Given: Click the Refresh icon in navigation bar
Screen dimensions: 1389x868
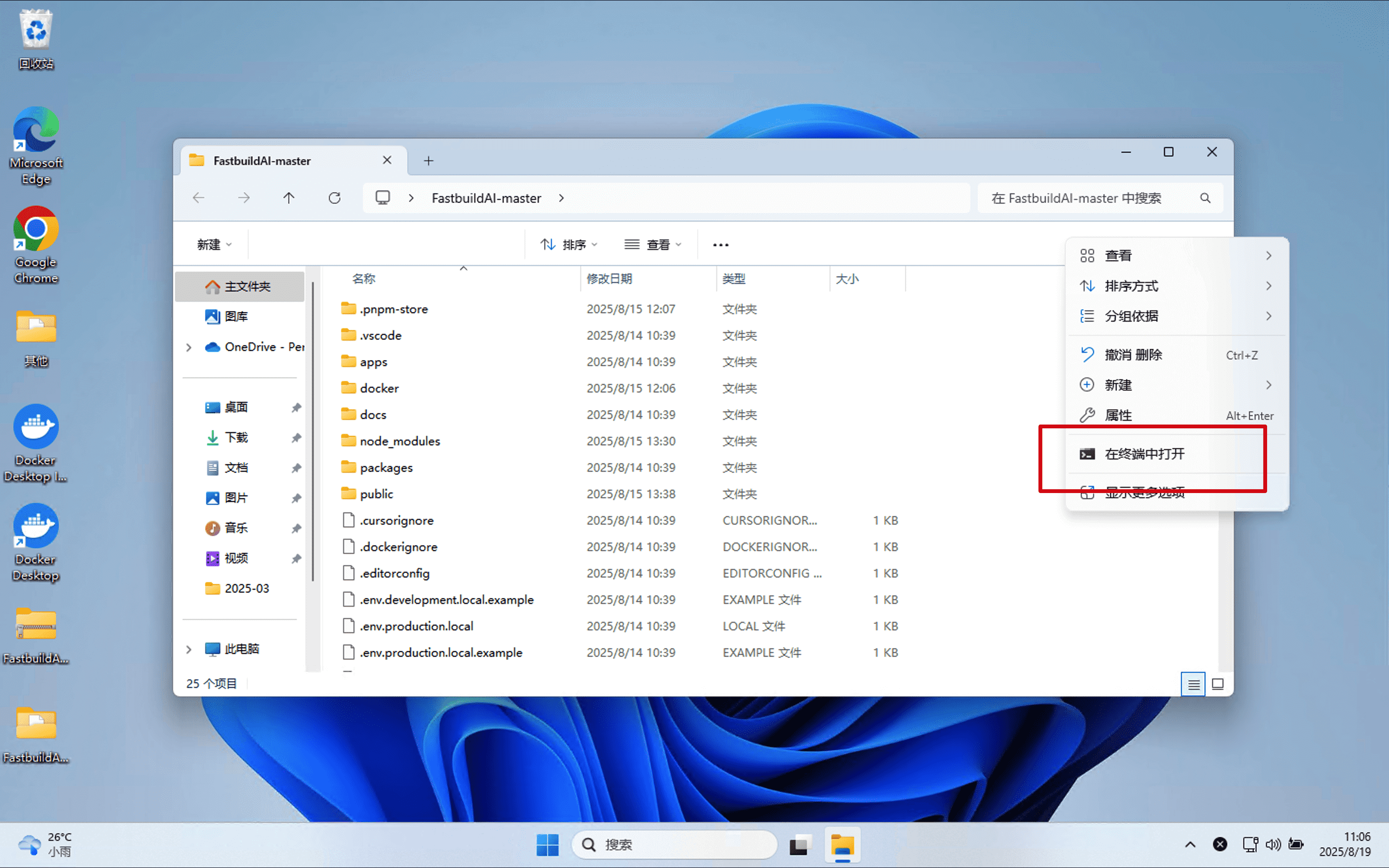Looking at the screenshot, I should pos(334,198).
